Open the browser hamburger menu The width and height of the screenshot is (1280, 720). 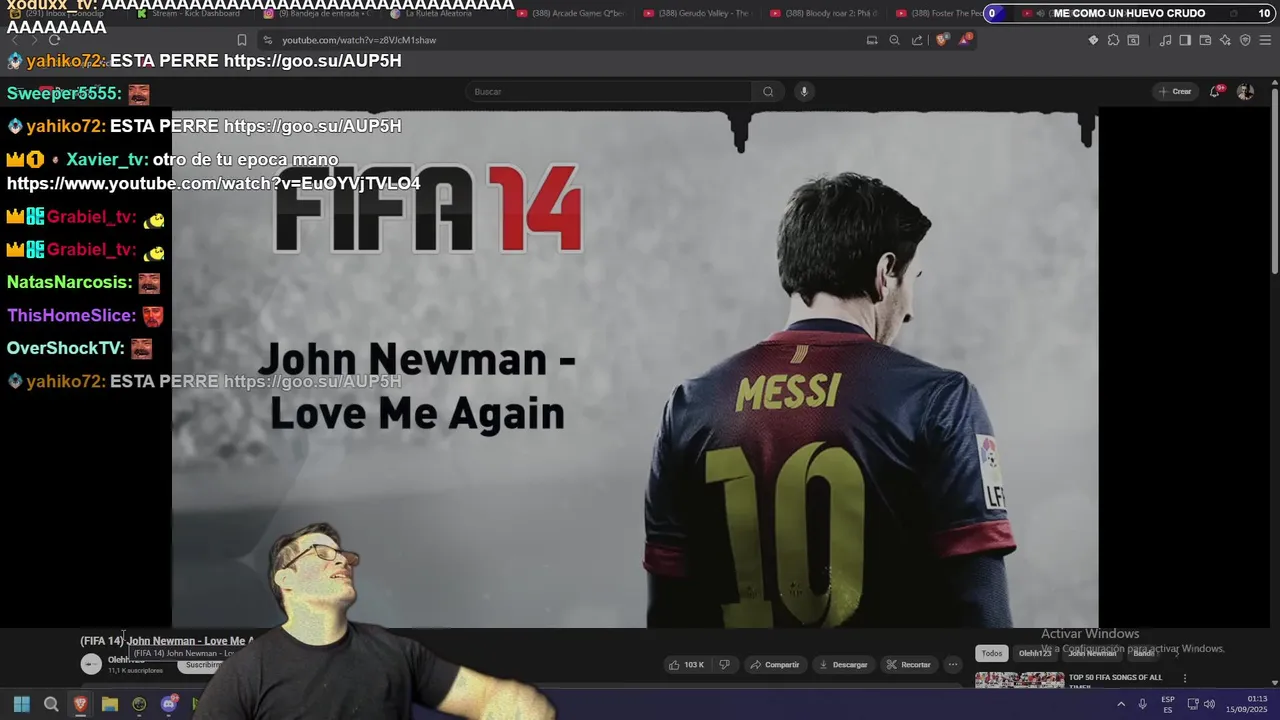pyautogui.click(x=1266, y=40)
